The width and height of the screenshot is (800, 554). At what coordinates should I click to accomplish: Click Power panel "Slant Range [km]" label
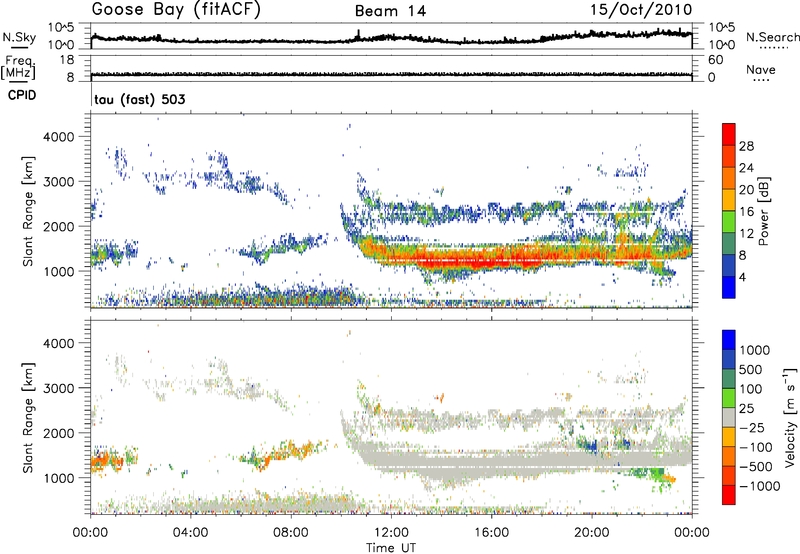tap(28, 211)
